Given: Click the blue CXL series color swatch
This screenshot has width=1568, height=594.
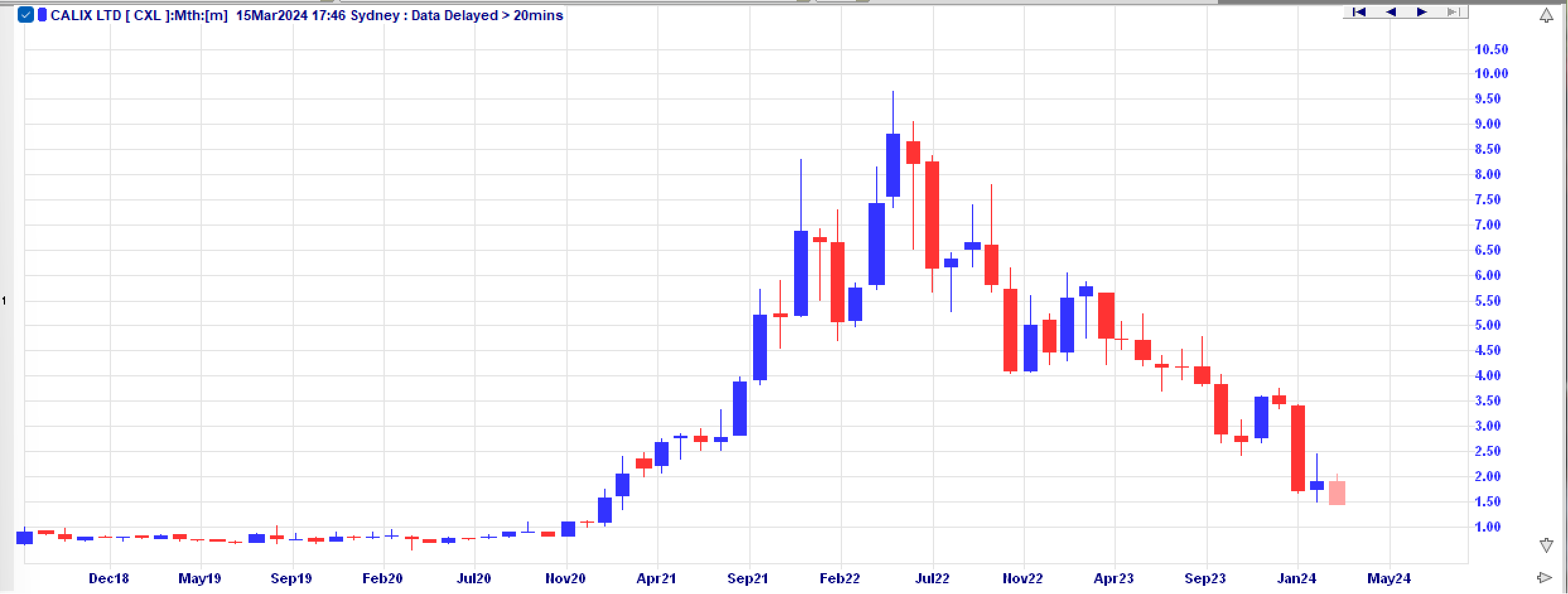Looking at the screenshot, I should click(42, 15).
